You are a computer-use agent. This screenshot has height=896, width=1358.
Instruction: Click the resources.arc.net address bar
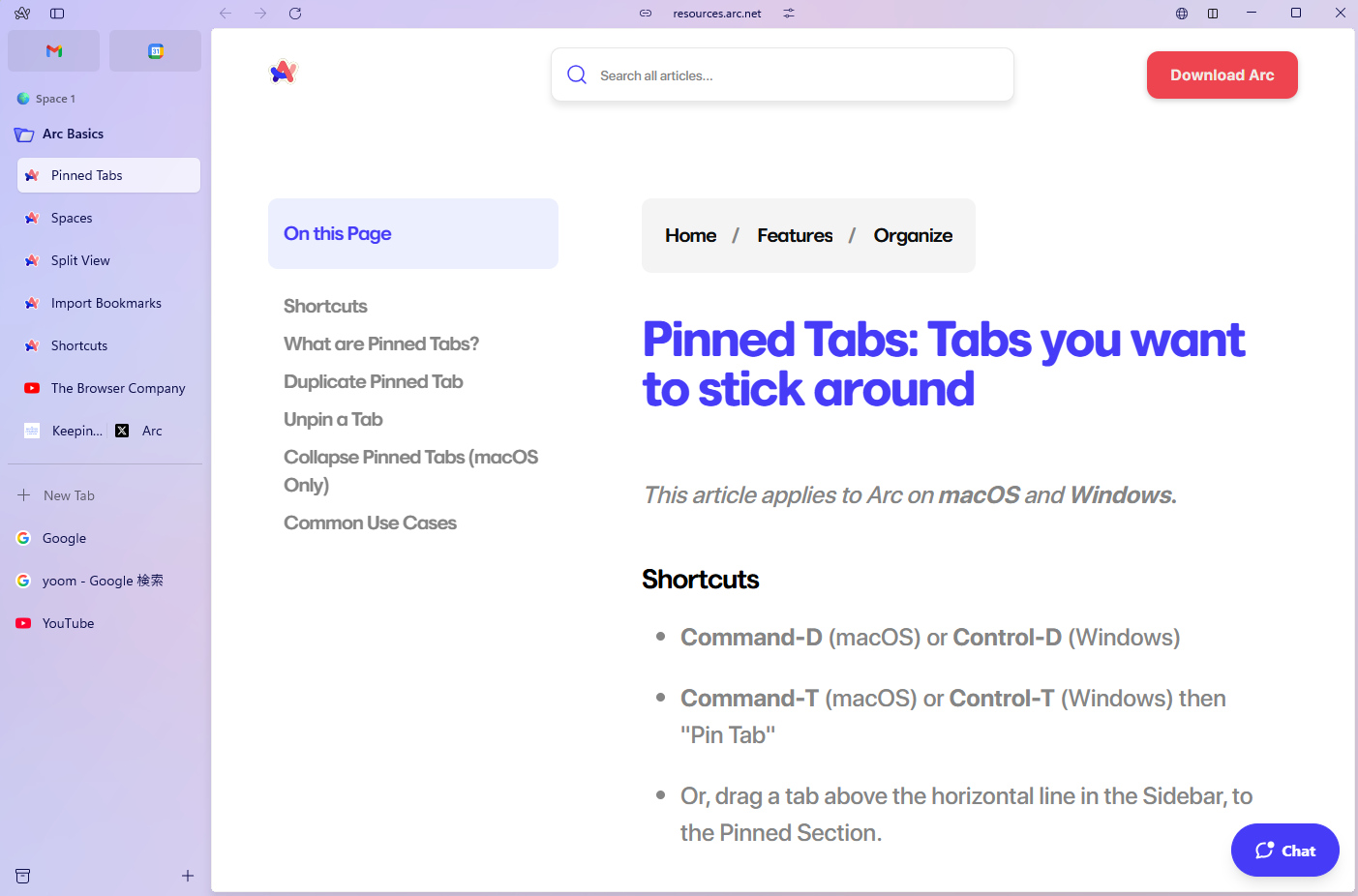click(x=717, y=14)
